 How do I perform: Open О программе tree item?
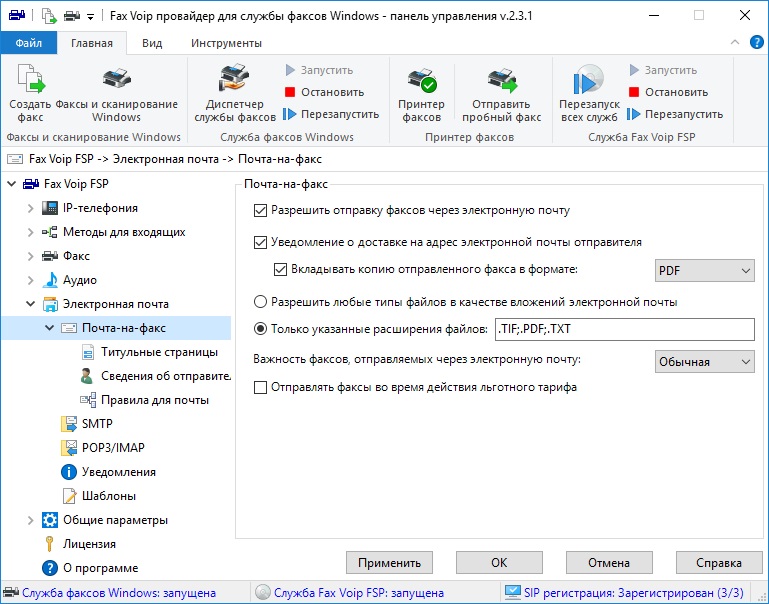coord(100,568)
